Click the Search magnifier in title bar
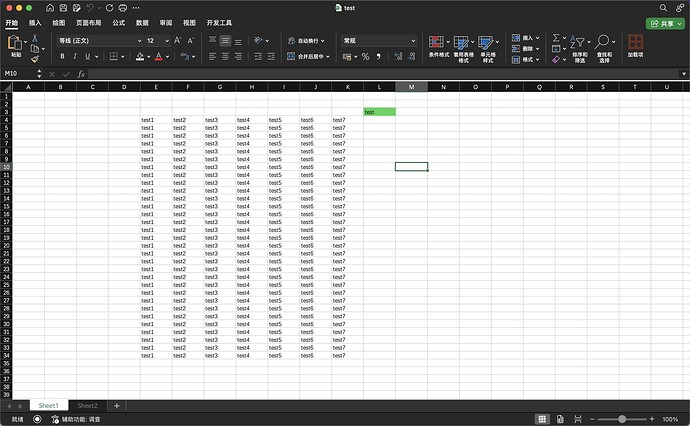This screenshot has width=690, height=426. [x=663, y=8]
